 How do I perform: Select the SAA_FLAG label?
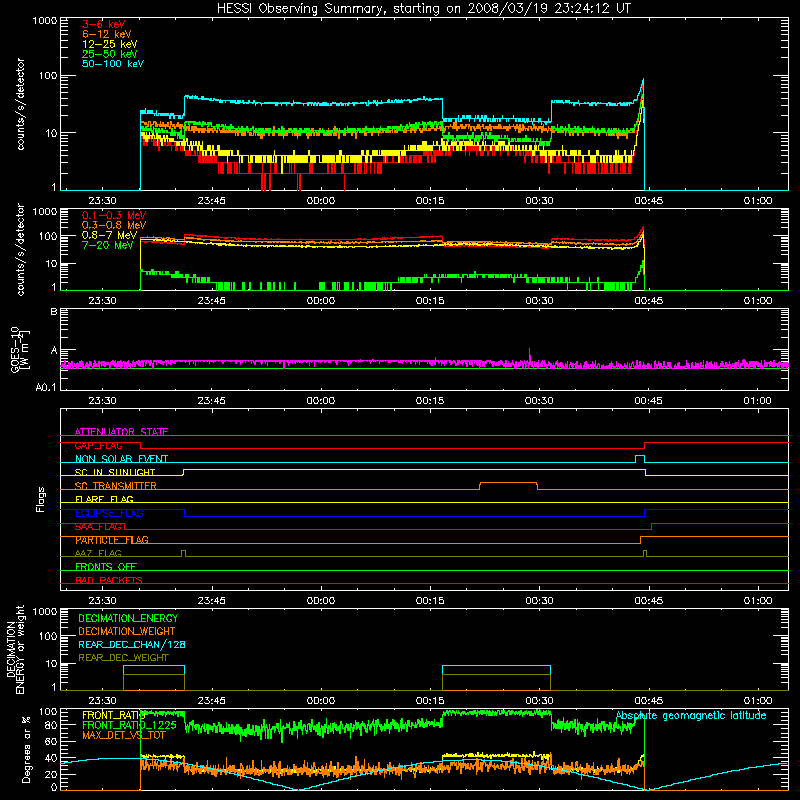[99, 527]
